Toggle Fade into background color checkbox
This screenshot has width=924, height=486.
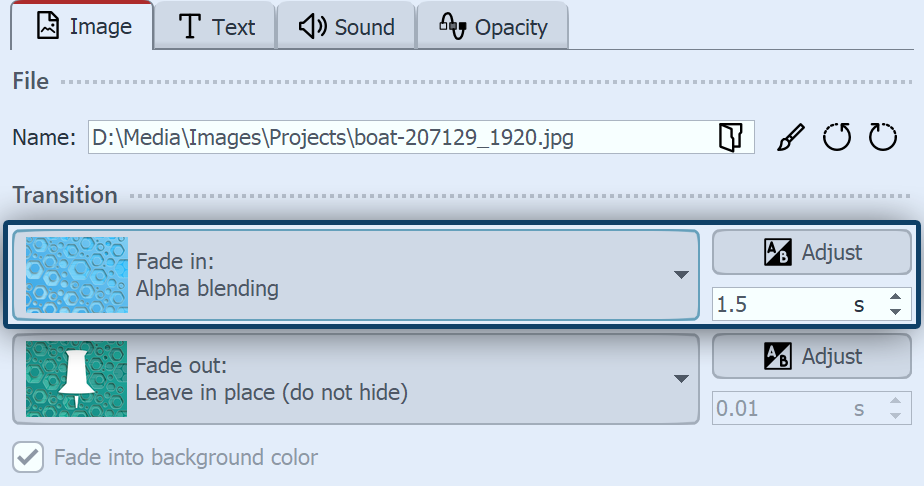coord(29,458)
